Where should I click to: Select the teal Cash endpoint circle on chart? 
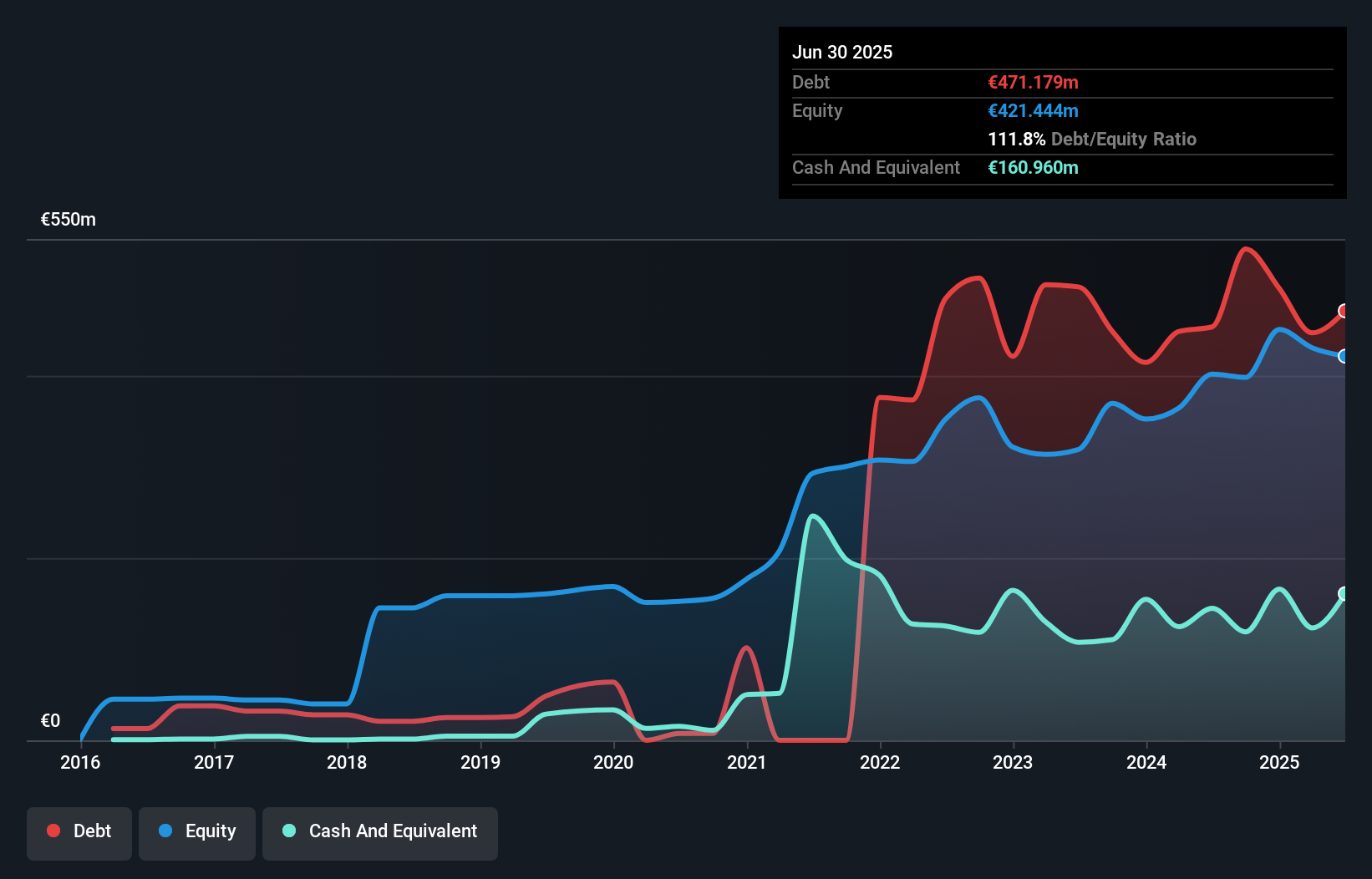[x=1344, y=595]
